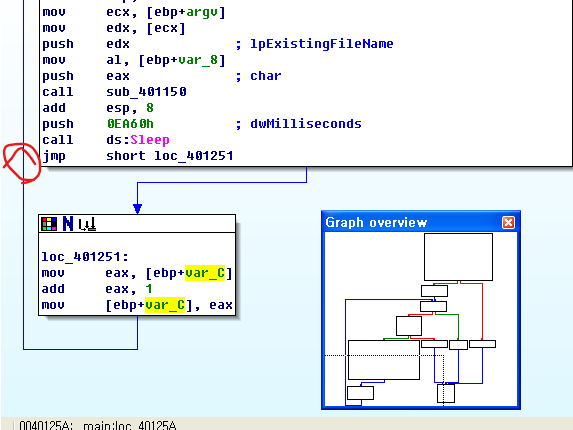Click the blue arrowhead entering loc_401251 node
Screen dimensions: 573x430
(x=137, y=209)
